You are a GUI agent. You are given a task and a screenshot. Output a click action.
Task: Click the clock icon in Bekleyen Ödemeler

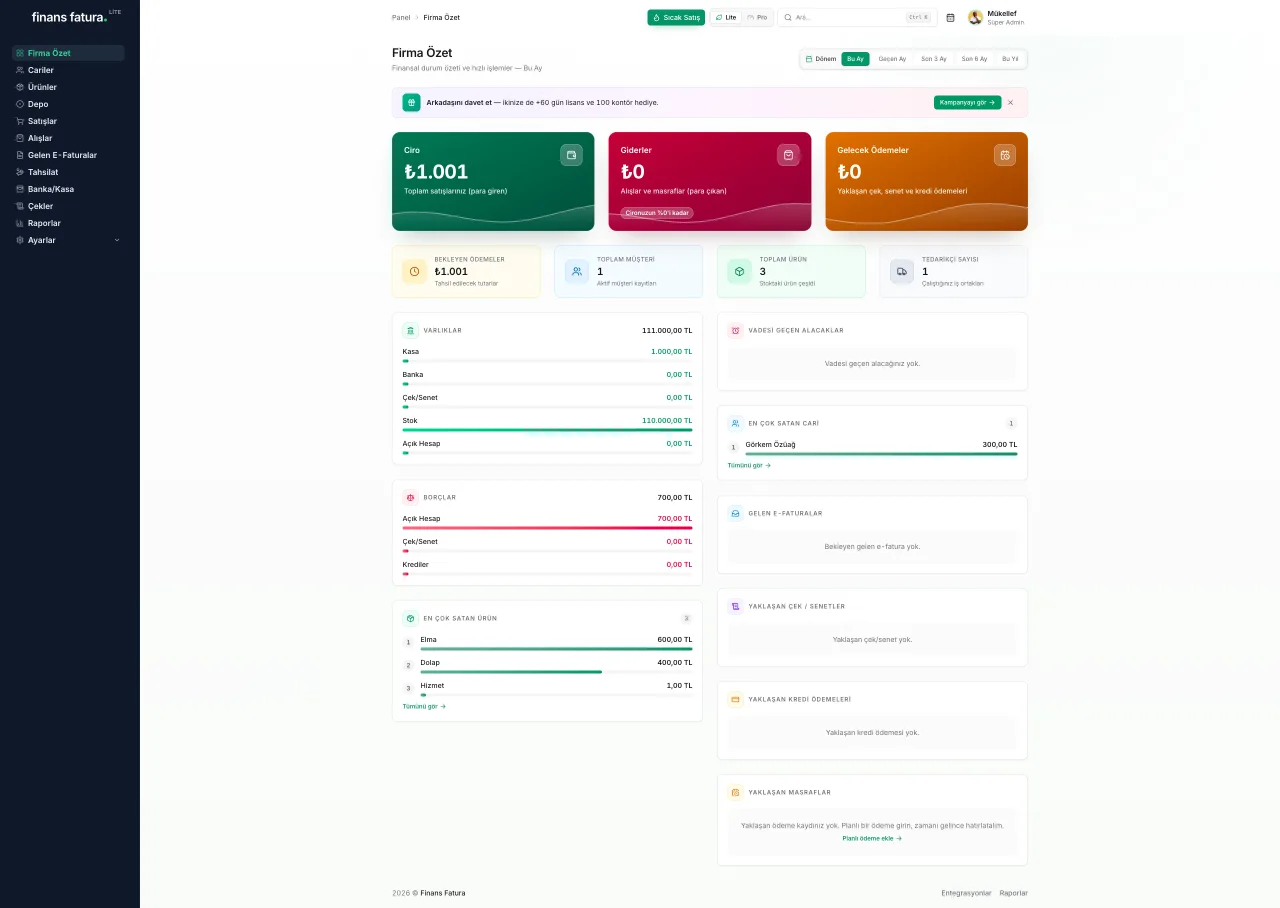[x=414, y=271]
